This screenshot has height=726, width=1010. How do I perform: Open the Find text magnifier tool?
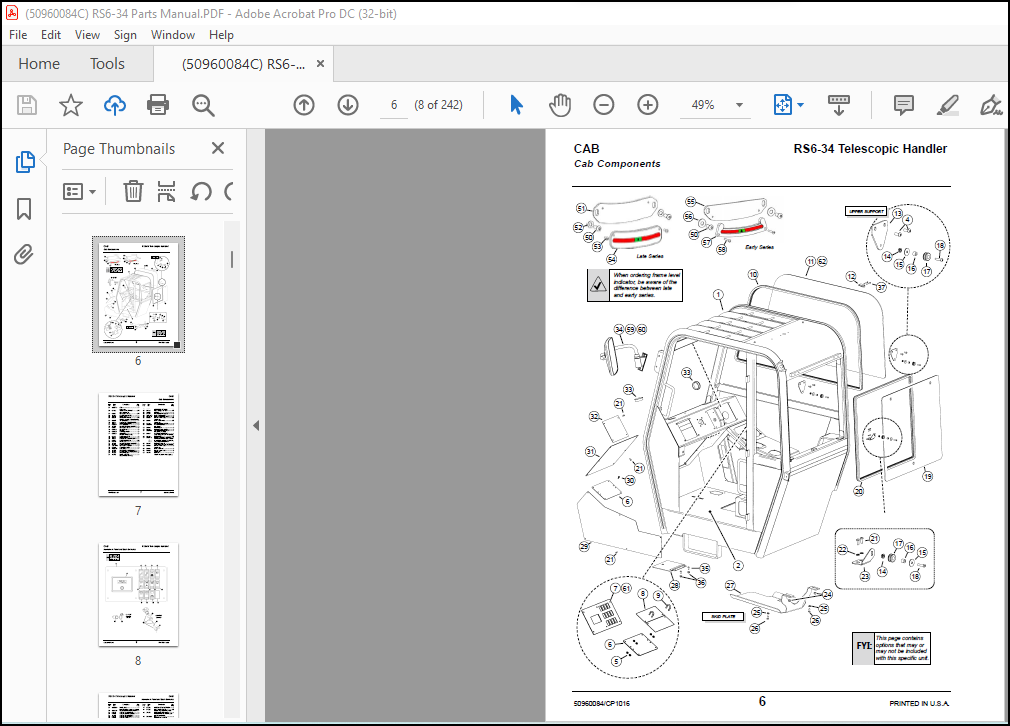pos(203,105)
